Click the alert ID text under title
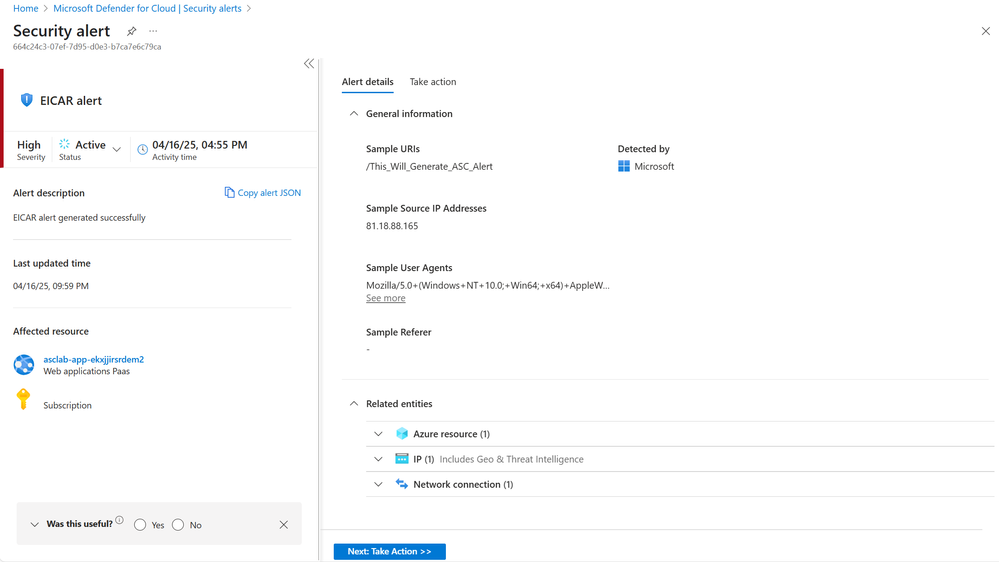Screen dimensions: 999x562 pos(87,47)
